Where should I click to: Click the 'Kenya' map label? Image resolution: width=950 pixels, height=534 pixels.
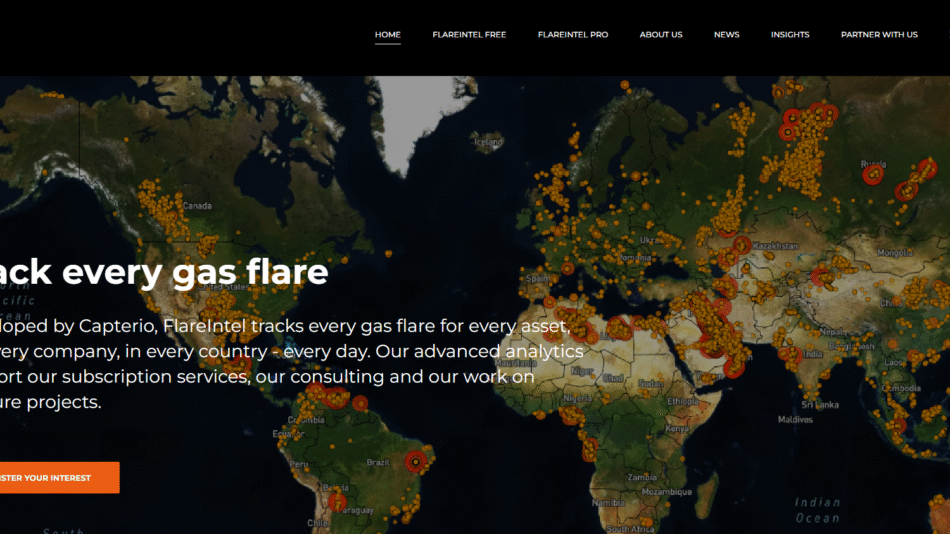677,429
